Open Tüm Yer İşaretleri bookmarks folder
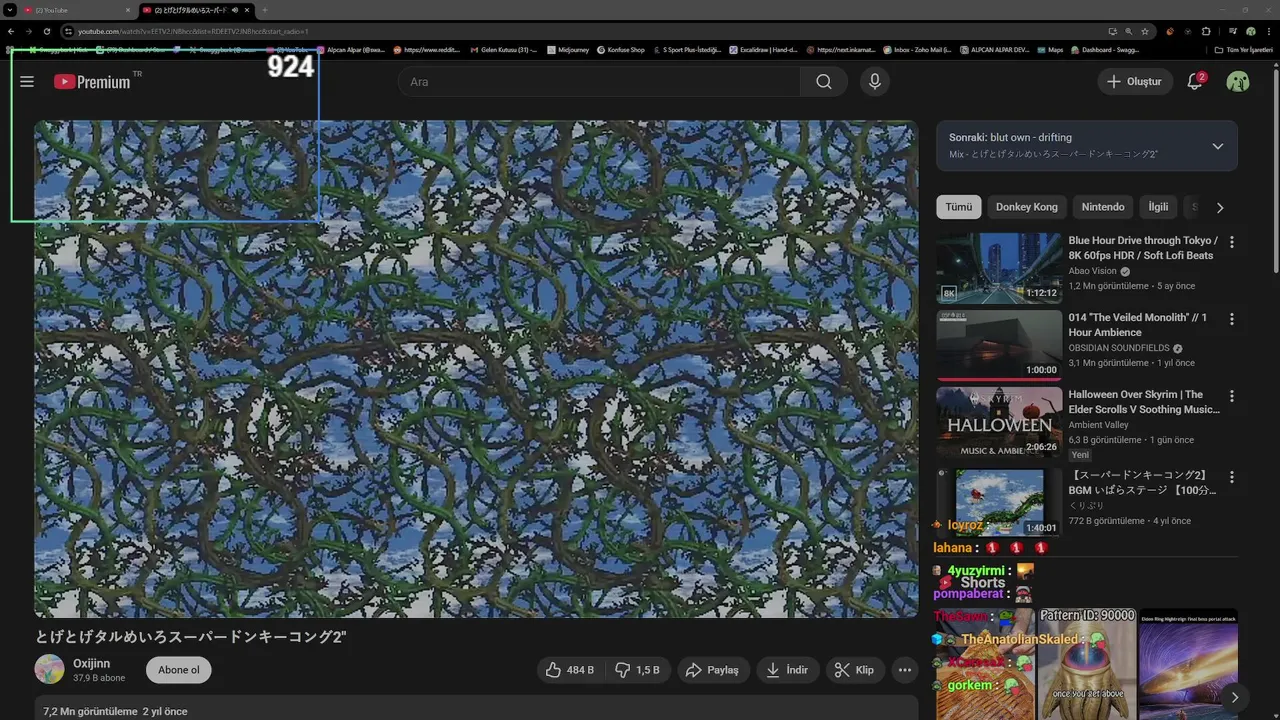 click(1243, 49)
